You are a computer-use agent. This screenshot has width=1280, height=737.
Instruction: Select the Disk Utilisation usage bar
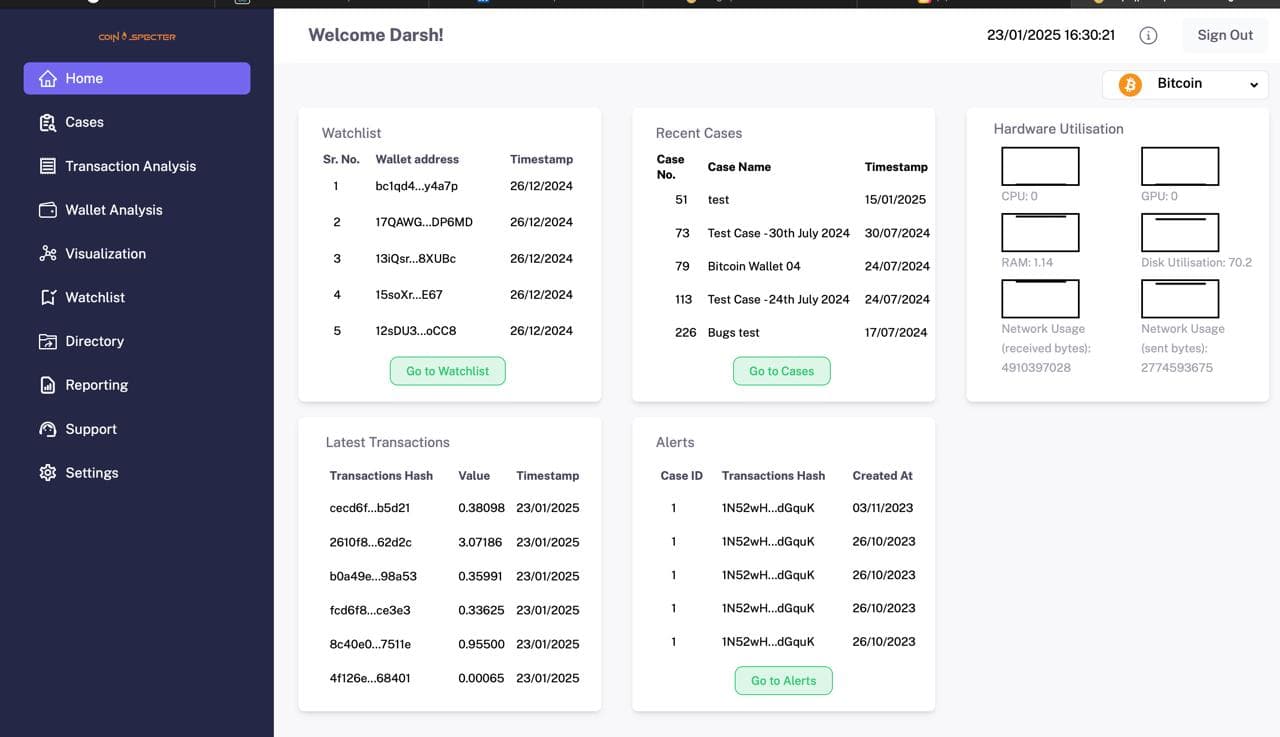pyautogui.click(x=1179, y=233)
